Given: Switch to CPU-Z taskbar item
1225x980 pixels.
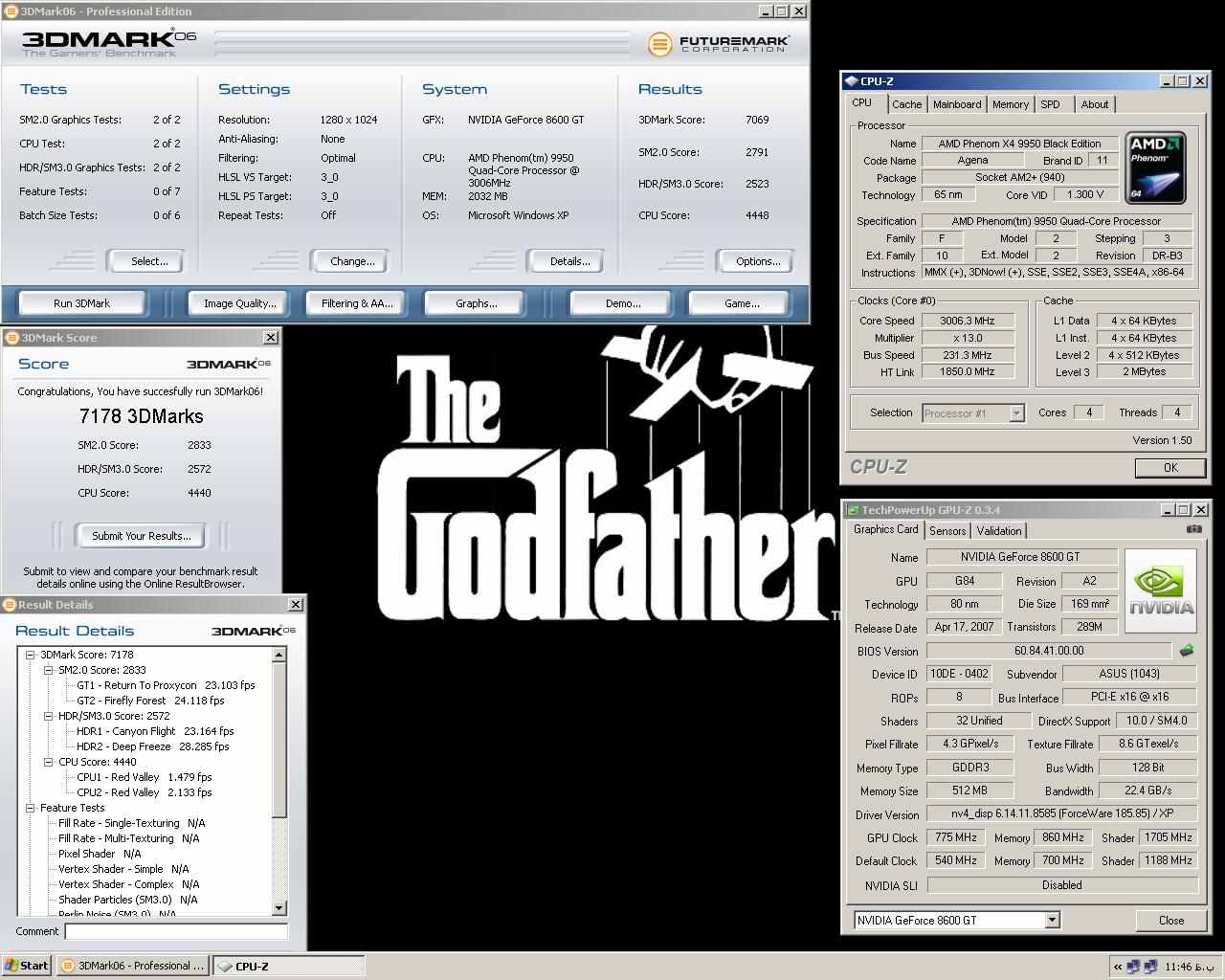Looking at the screenshot, I should tap(288, 966).
